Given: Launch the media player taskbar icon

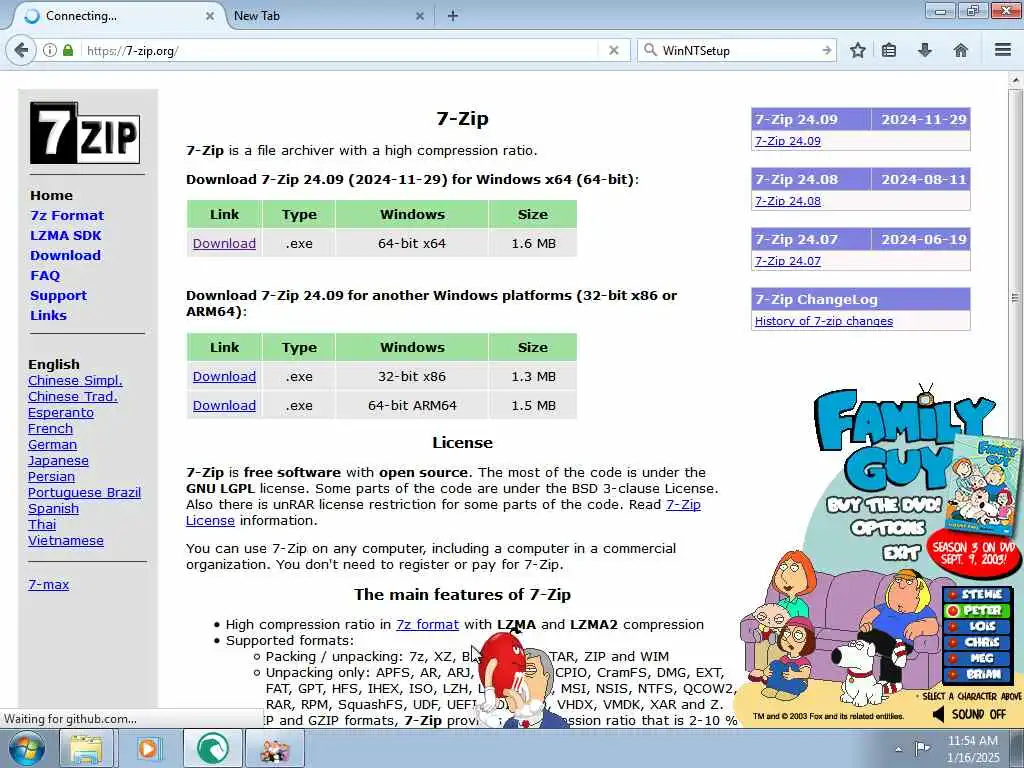Looking at the screenshot, I should coord(148,749).
